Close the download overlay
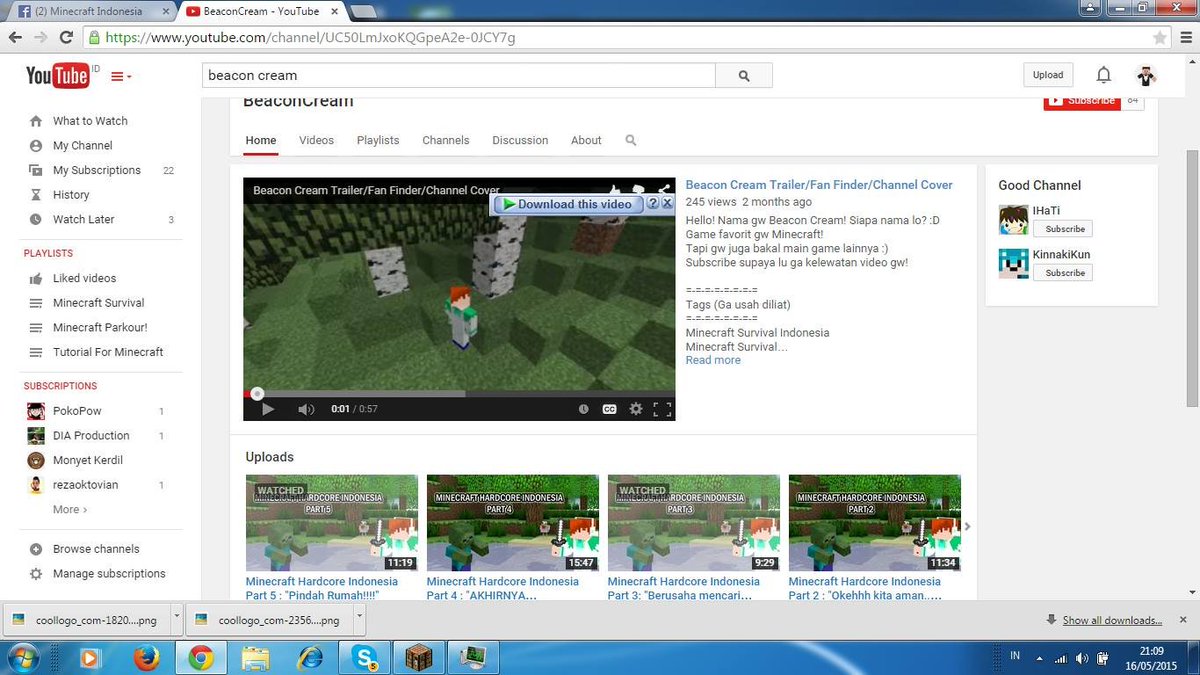 (667, 203)
